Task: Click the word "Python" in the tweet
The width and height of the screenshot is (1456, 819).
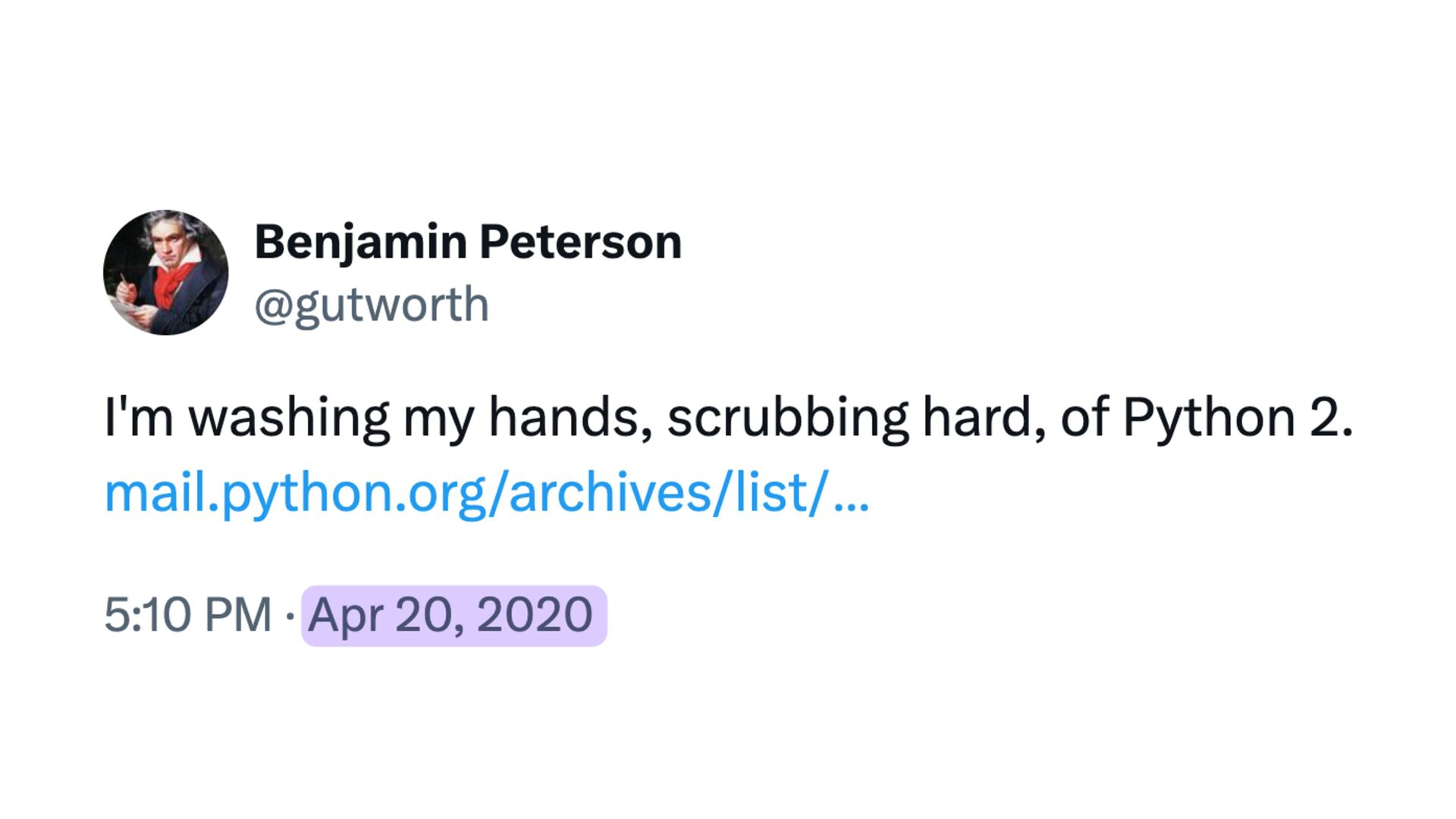Action: pyautogui.click(x=1209, y=418)
